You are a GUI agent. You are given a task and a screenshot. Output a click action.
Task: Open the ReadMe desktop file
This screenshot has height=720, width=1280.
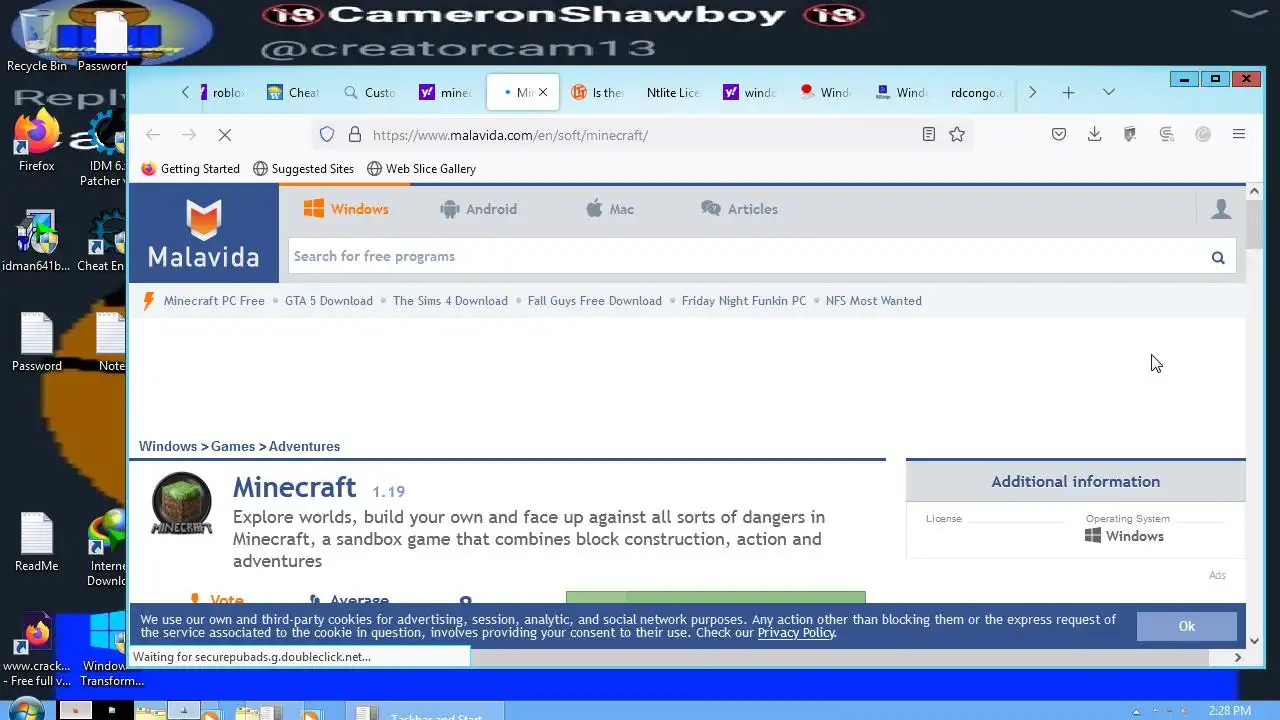pos(36,541)
